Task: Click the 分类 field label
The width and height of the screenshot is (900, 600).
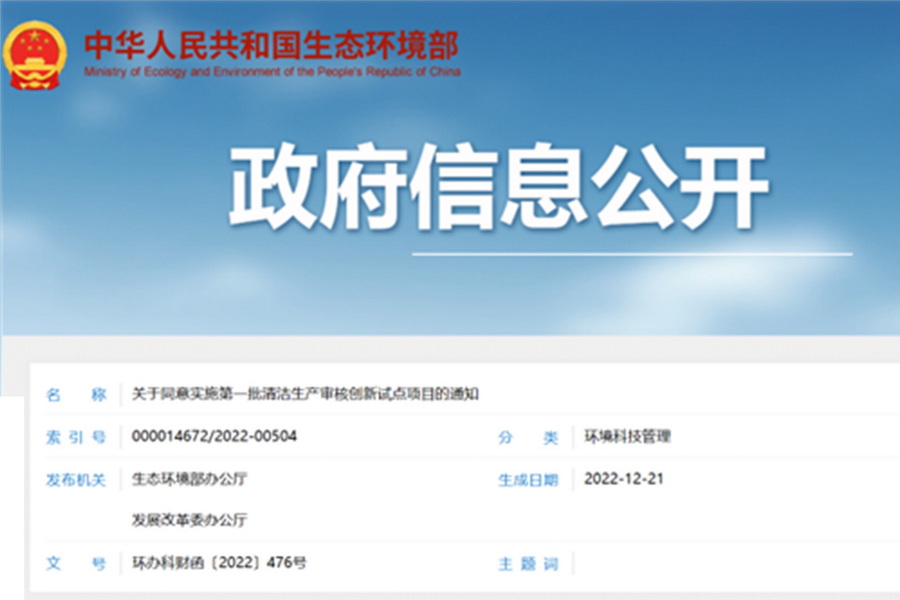Action: coord(528,437)
